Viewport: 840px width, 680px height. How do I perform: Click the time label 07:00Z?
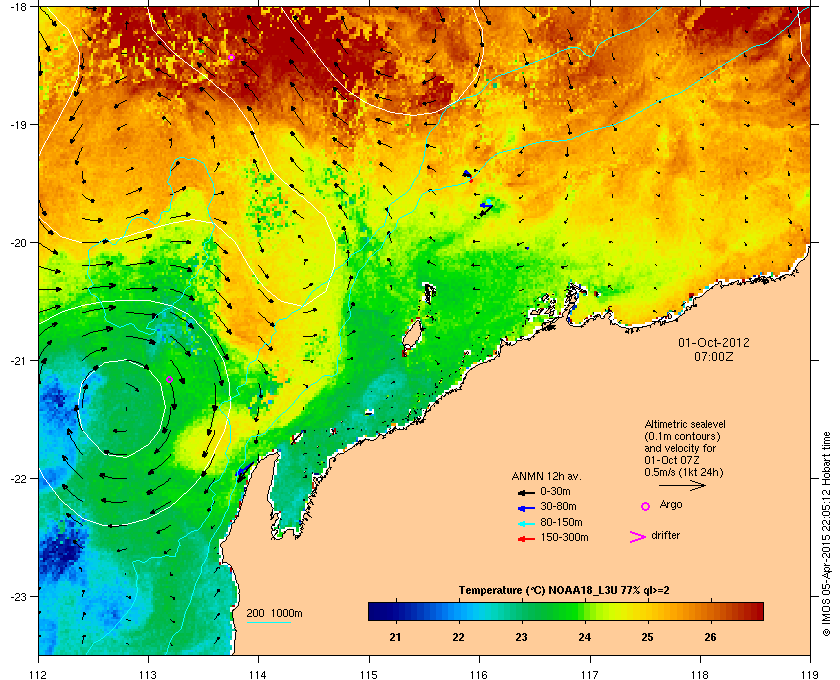tap(714, 356)
